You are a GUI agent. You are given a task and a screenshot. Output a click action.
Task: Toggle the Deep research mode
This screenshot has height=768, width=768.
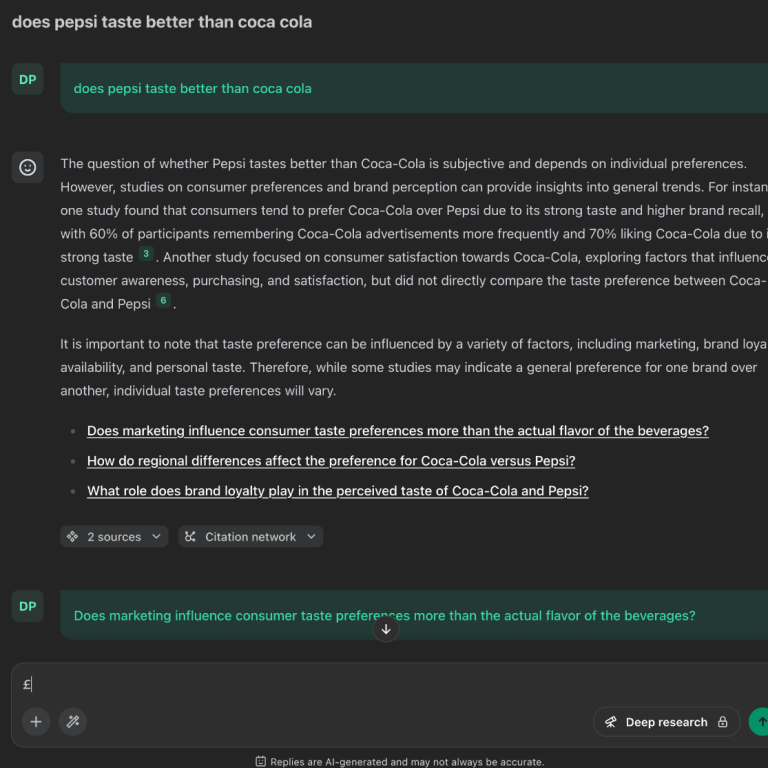click(x=666, y=722)
